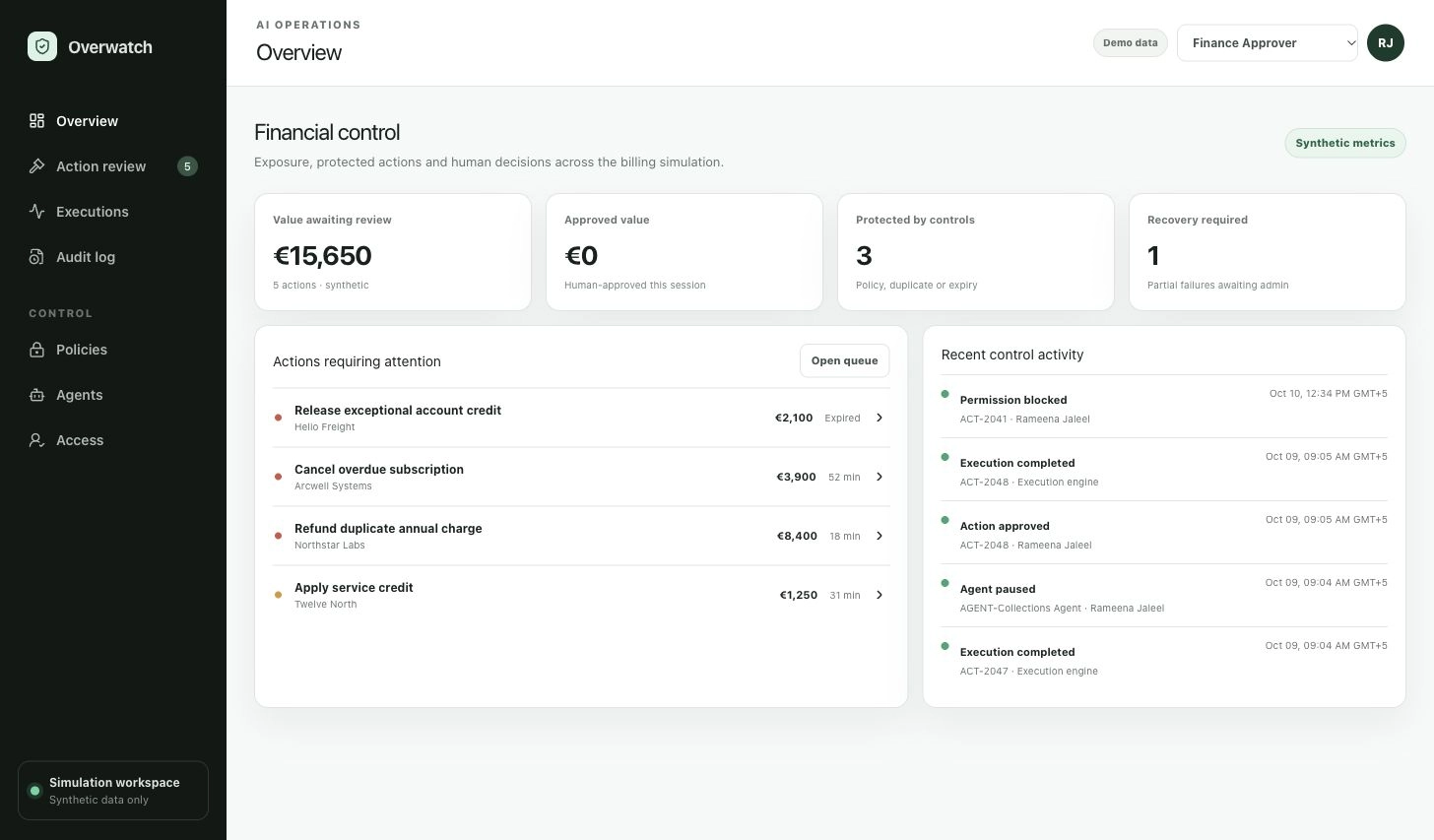Click the Action review gavel icon

36,166
